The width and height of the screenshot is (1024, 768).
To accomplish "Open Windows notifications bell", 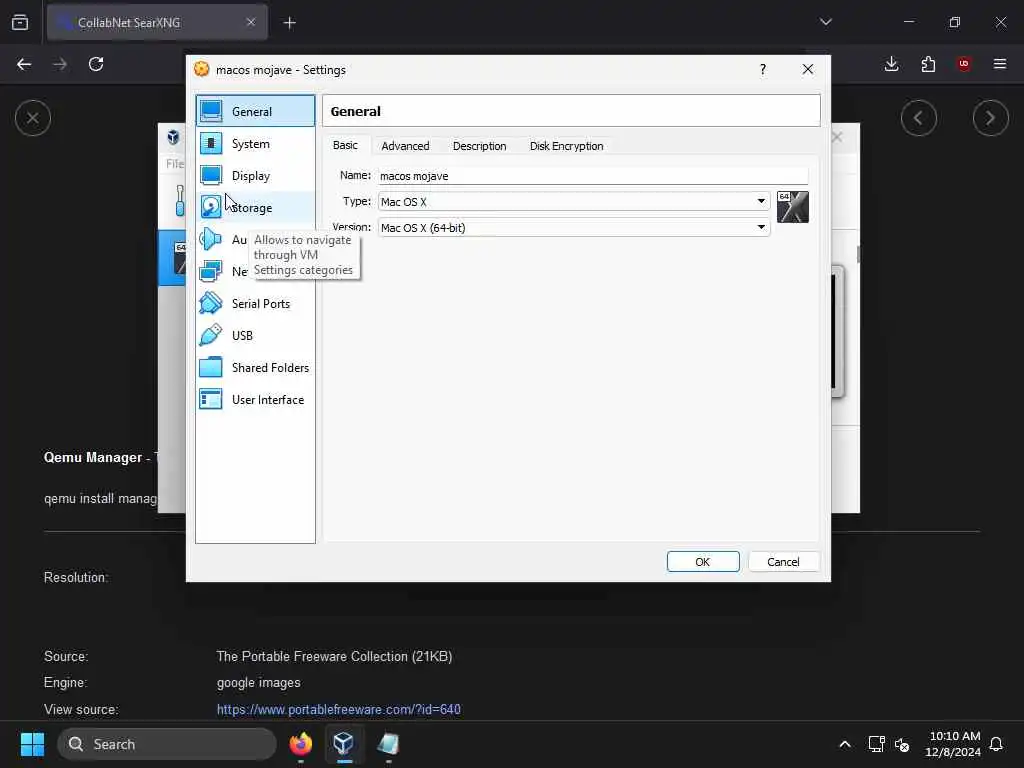I will coord(997,744).
